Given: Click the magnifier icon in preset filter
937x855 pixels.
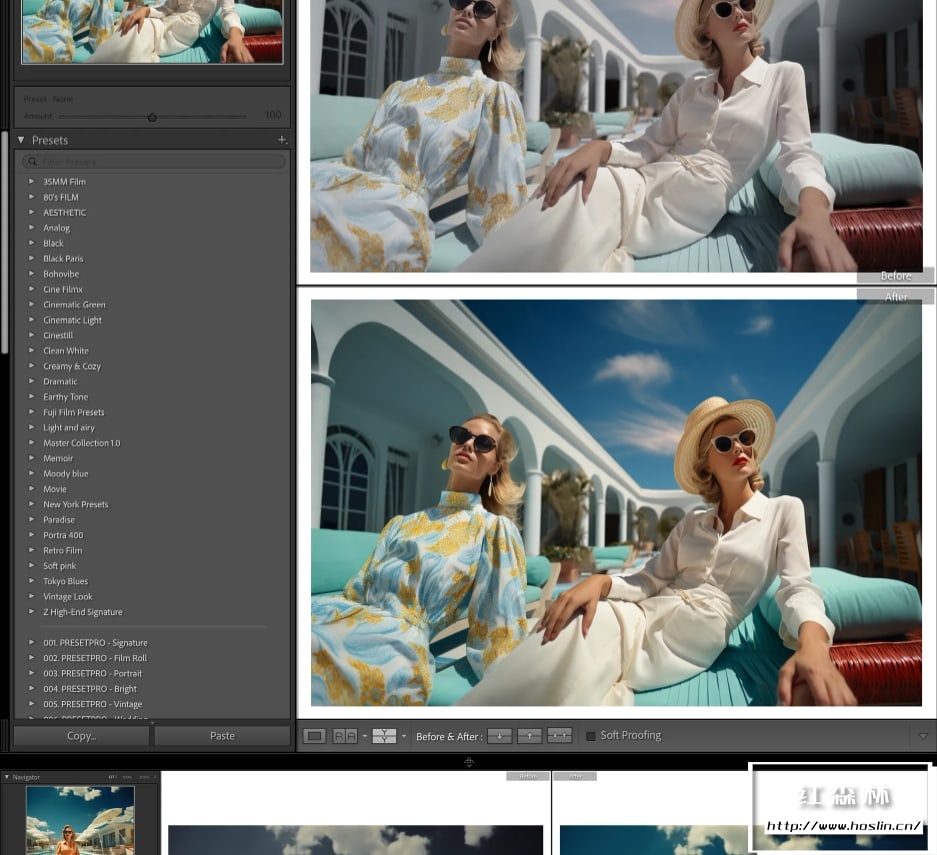Looking at the screenshot, I should click(32, 161).
